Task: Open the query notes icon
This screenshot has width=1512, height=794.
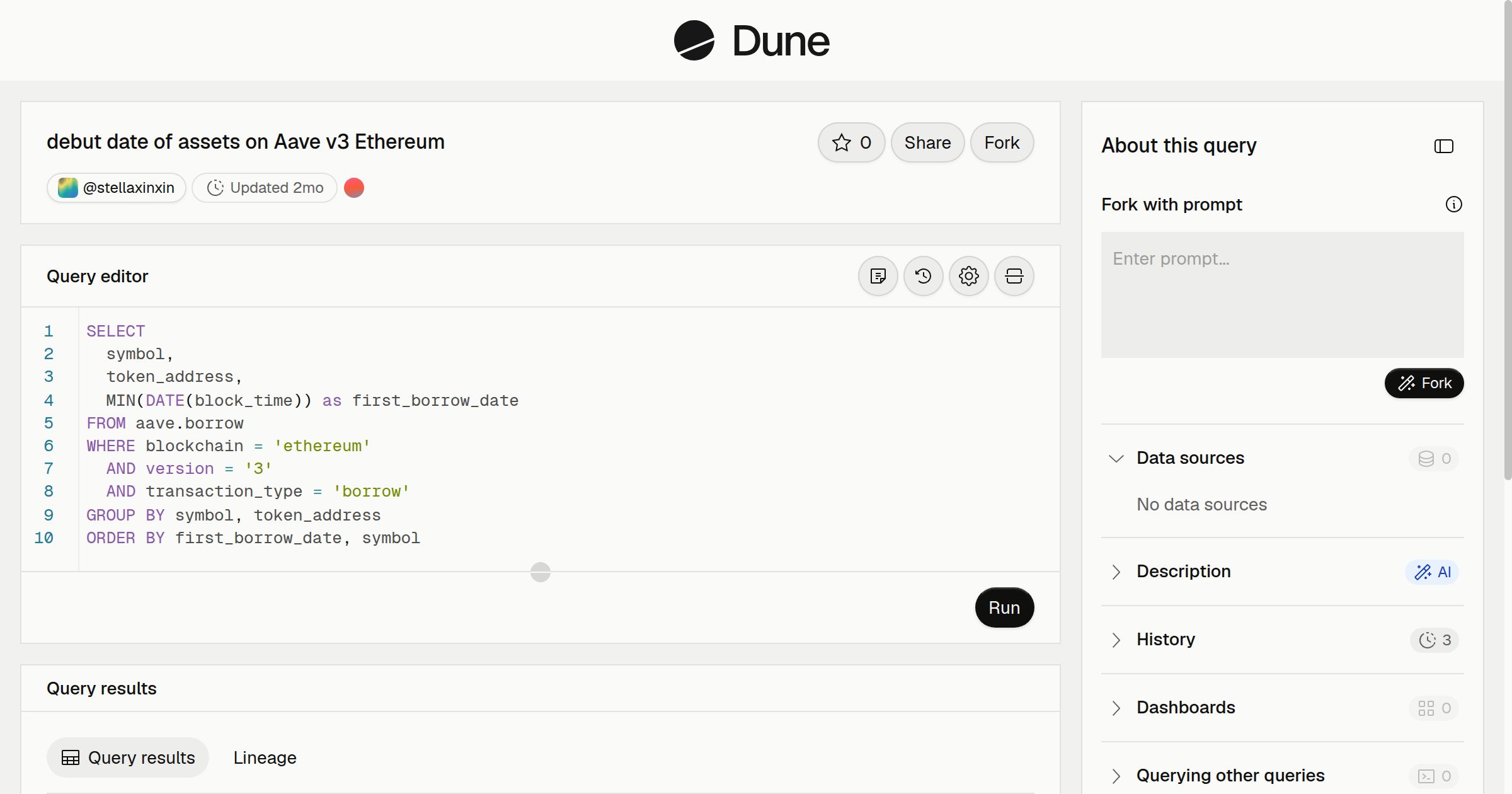Action: click(878, 276)
